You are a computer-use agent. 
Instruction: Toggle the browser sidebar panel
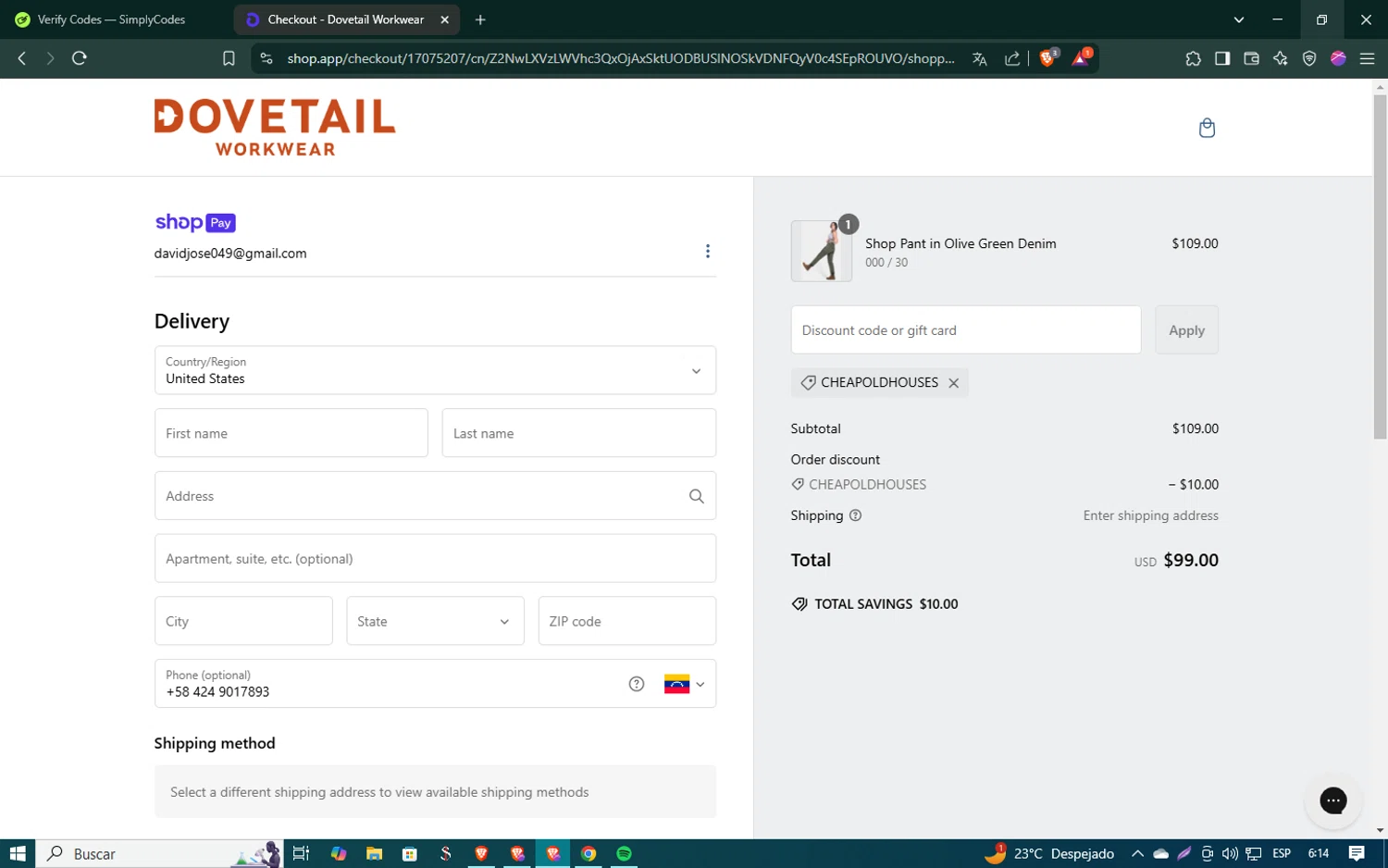pyautogui.click(x=1222, y=58)
